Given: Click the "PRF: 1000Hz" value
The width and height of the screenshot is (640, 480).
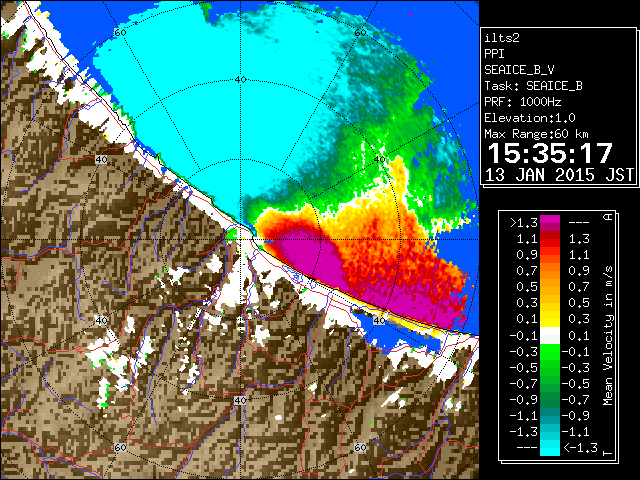Looking at the screenshot, I should [522, 102].
